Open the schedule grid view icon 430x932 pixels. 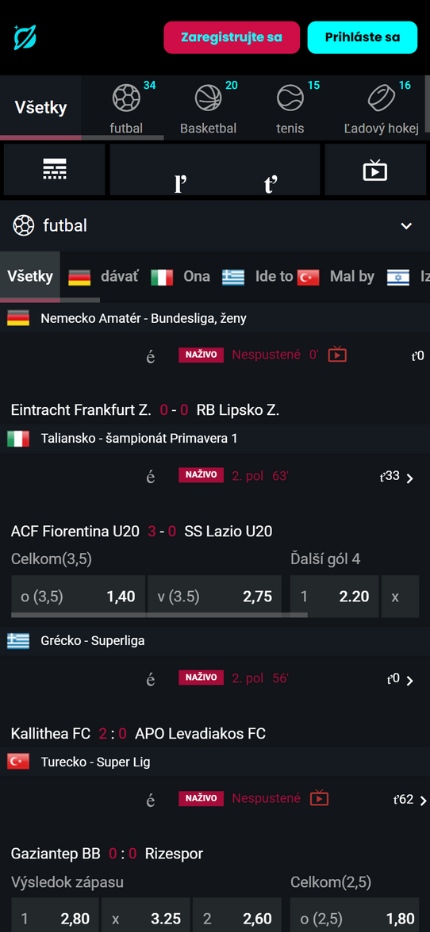tap(55, 170)
